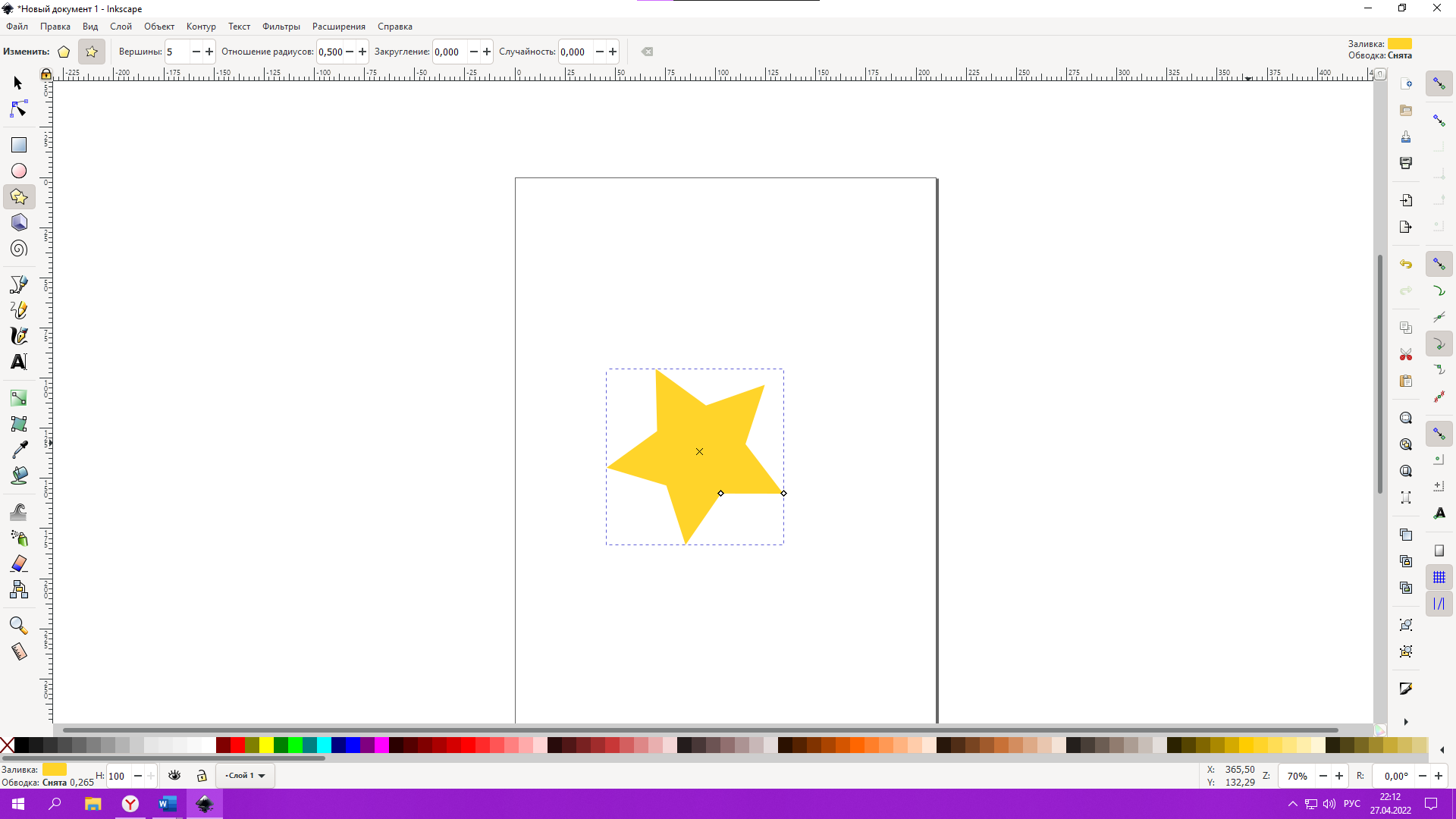The width and height of the screenshot is (1456, 819).
Task: Select the Zoom magnifier tool
Action: coord(18,626)
